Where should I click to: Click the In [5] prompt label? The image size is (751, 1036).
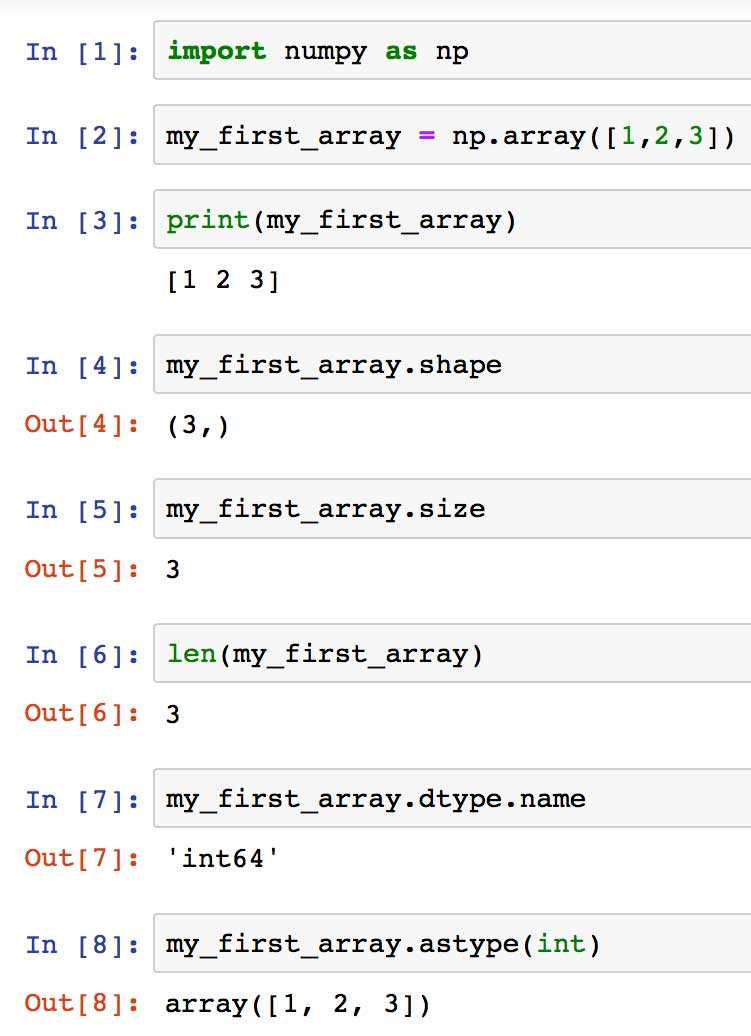click(x=82, y=509)
